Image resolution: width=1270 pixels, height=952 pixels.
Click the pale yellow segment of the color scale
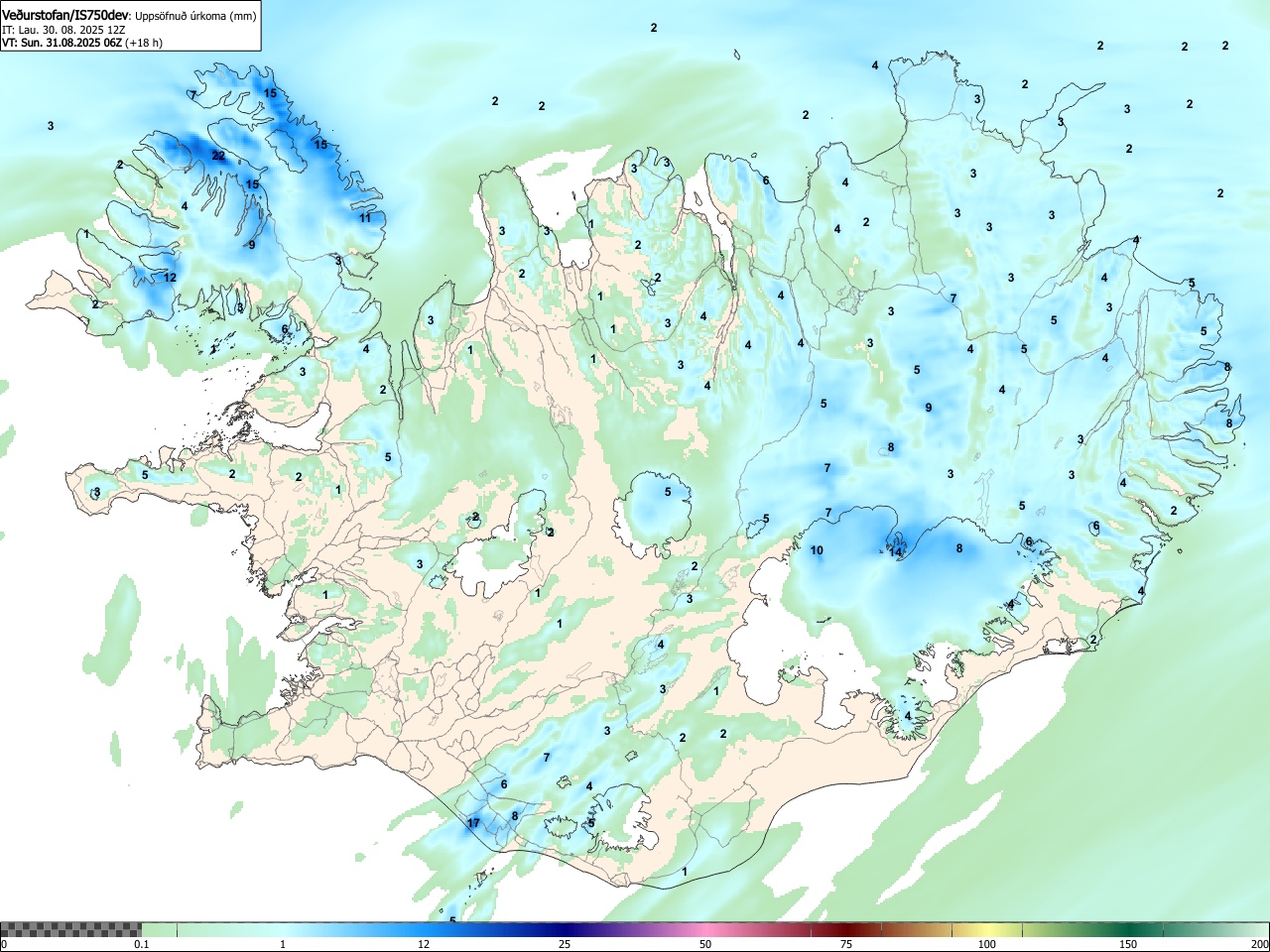(x=987, y=929)
